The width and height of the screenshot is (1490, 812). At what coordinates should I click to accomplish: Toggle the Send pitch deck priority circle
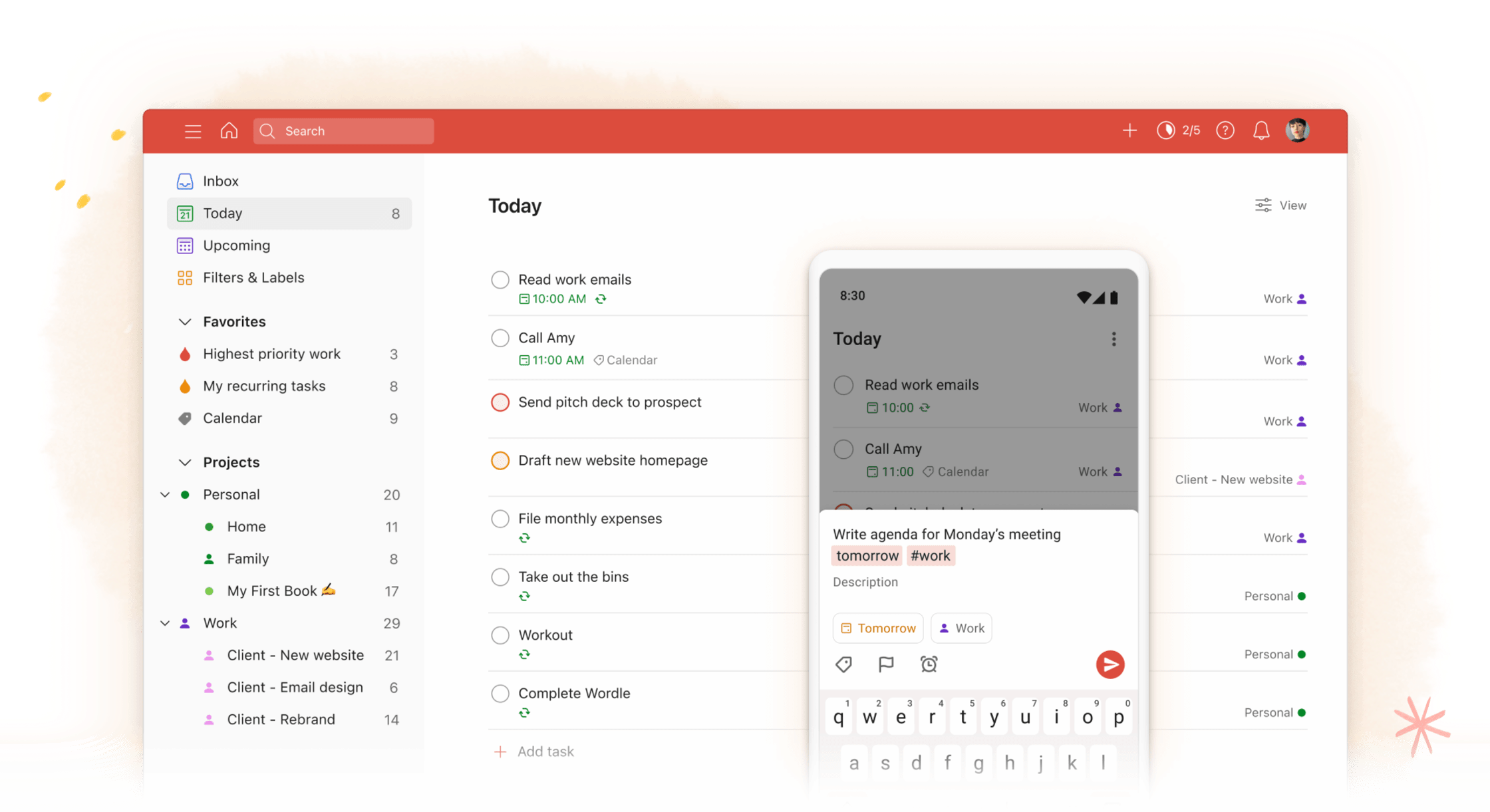(500, 401)
